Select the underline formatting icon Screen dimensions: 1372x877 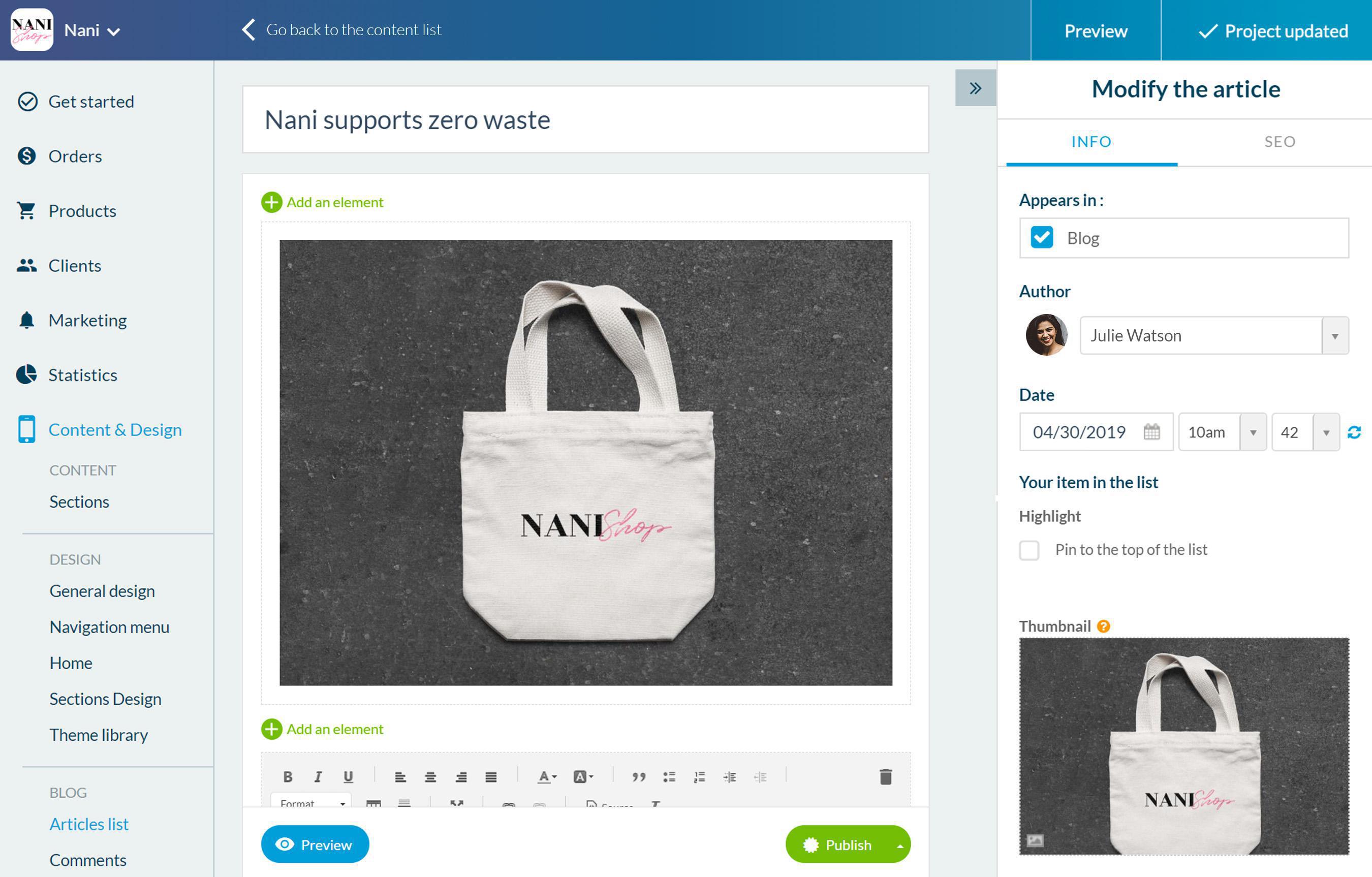click(x=348, y=776)
